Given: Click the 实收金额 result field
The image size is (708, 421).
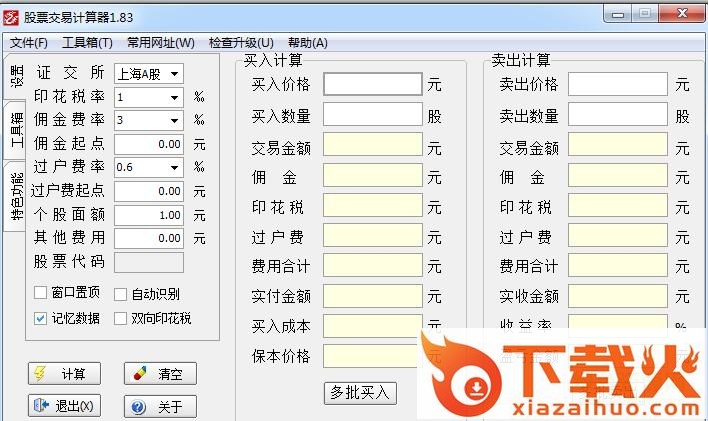Looking at the screenshot, I should [x=618, y=295].
